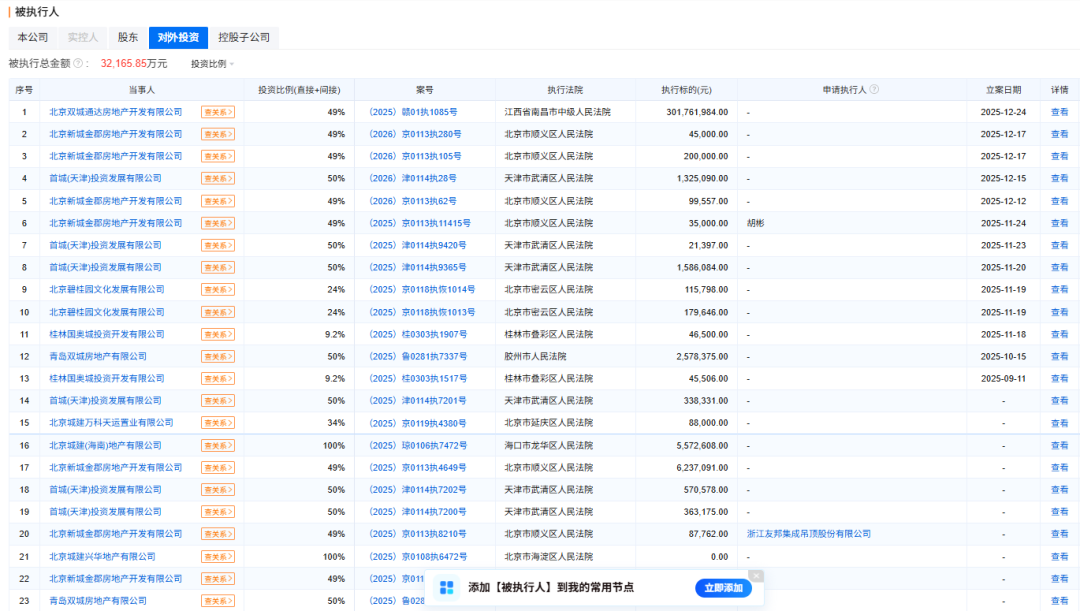The height and width of the screenshot is (611, 1080).
Task: Open the 股东 tab
Action: pyautogui.click(x=127, y=37)
